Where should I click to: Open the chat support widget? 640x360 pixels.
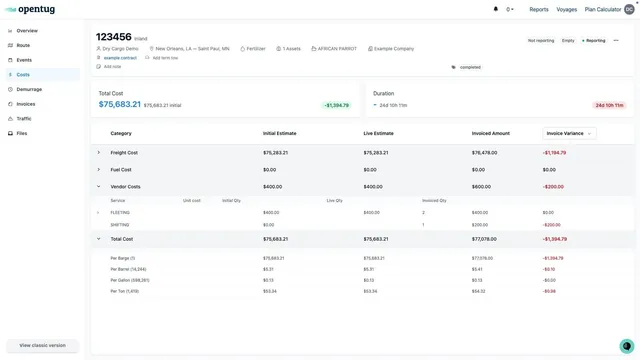pyautogui.click(x=627, y=346)
